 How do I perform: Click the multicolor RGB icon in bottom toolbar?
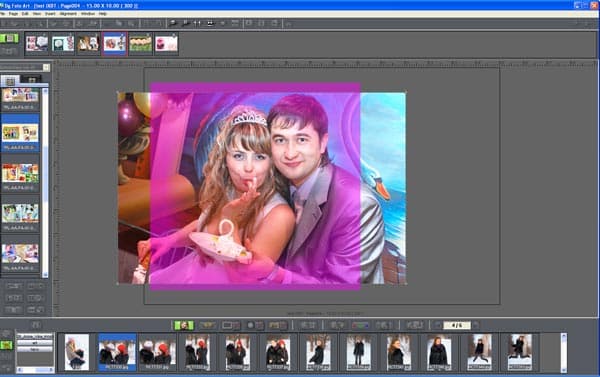[360, 325]
